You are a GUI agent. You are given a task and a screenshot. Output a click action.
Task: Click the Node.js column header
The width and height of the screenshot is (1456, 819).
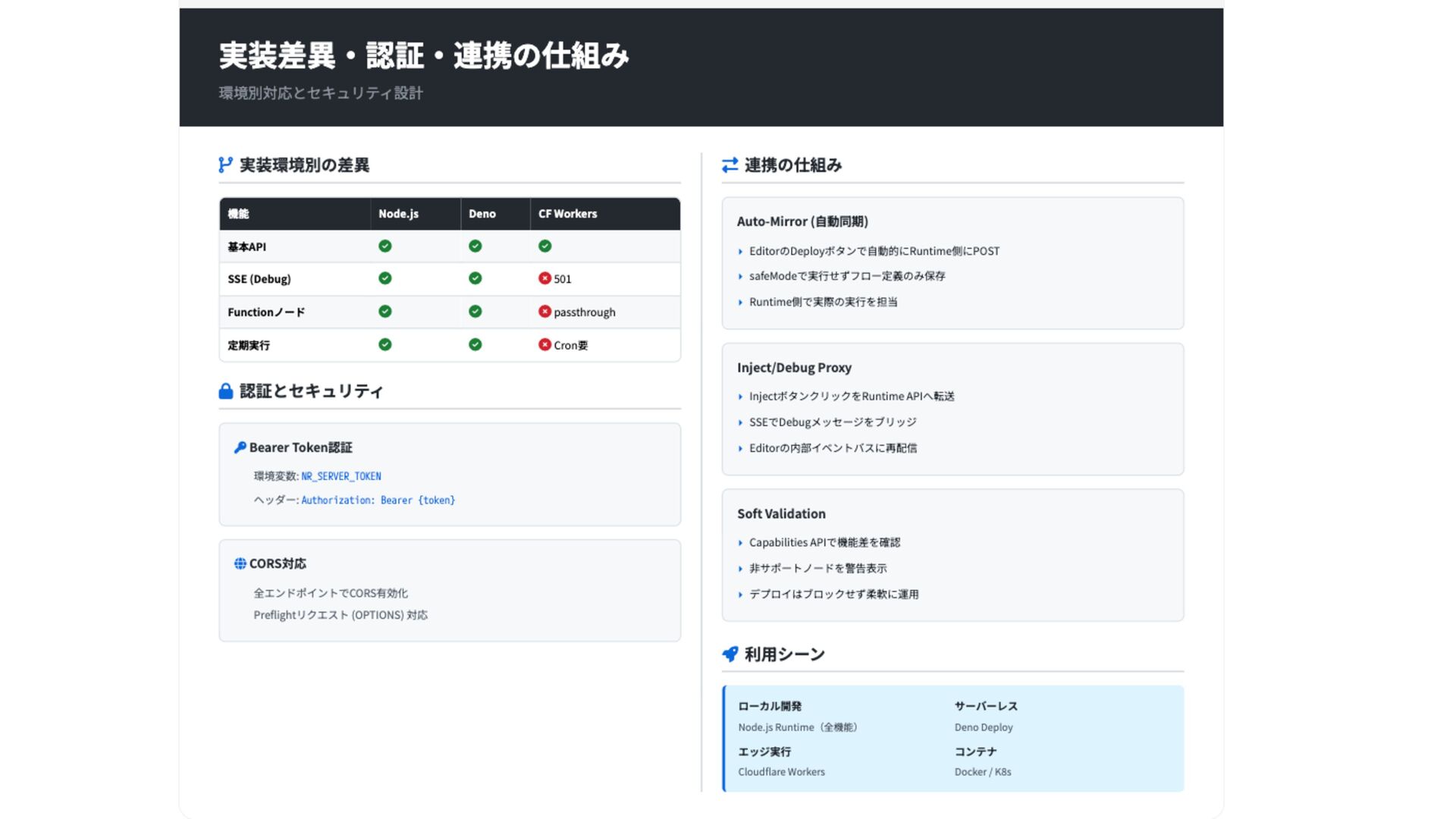[x=398, y=214]
